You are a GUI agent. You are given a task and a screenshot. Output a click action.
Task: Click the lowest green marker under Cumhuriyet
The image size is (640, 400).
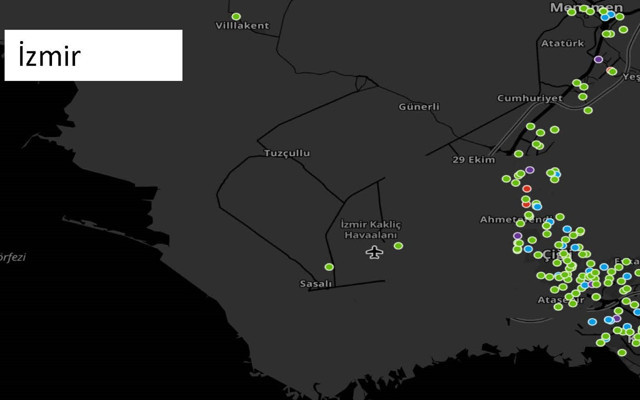(588, 110)
